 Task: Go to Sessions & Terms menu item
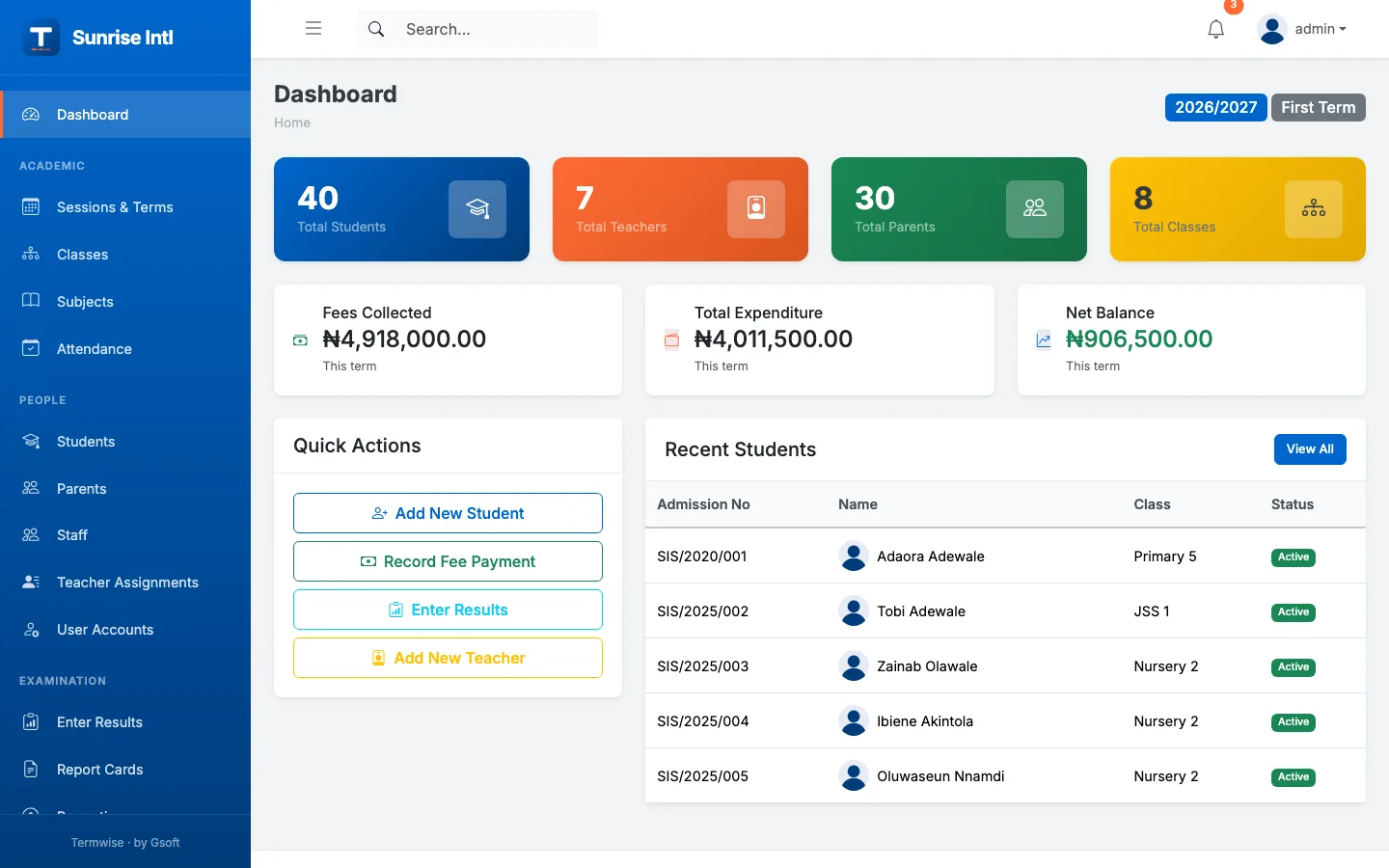click(x=125, y=207)
